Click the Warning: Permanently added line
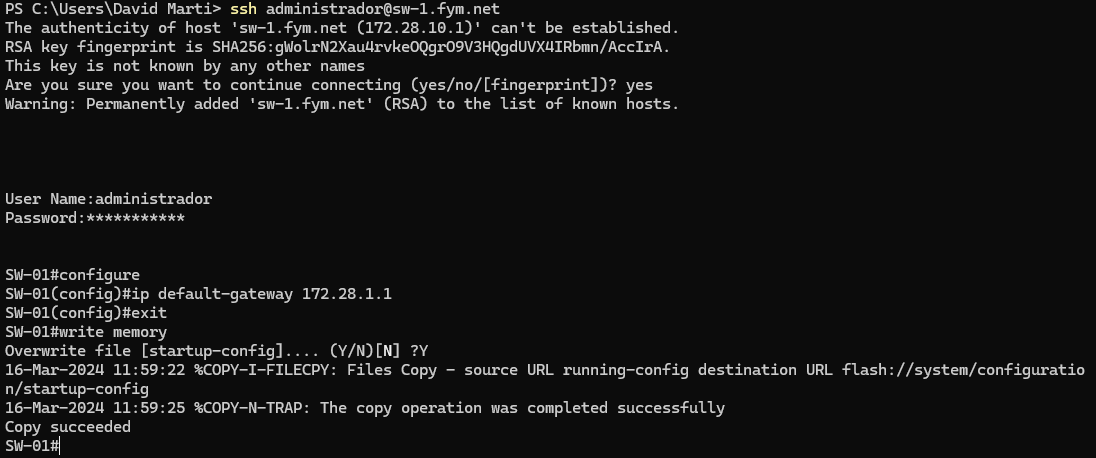Viewport: 1096px width, 458px height. 342,104
